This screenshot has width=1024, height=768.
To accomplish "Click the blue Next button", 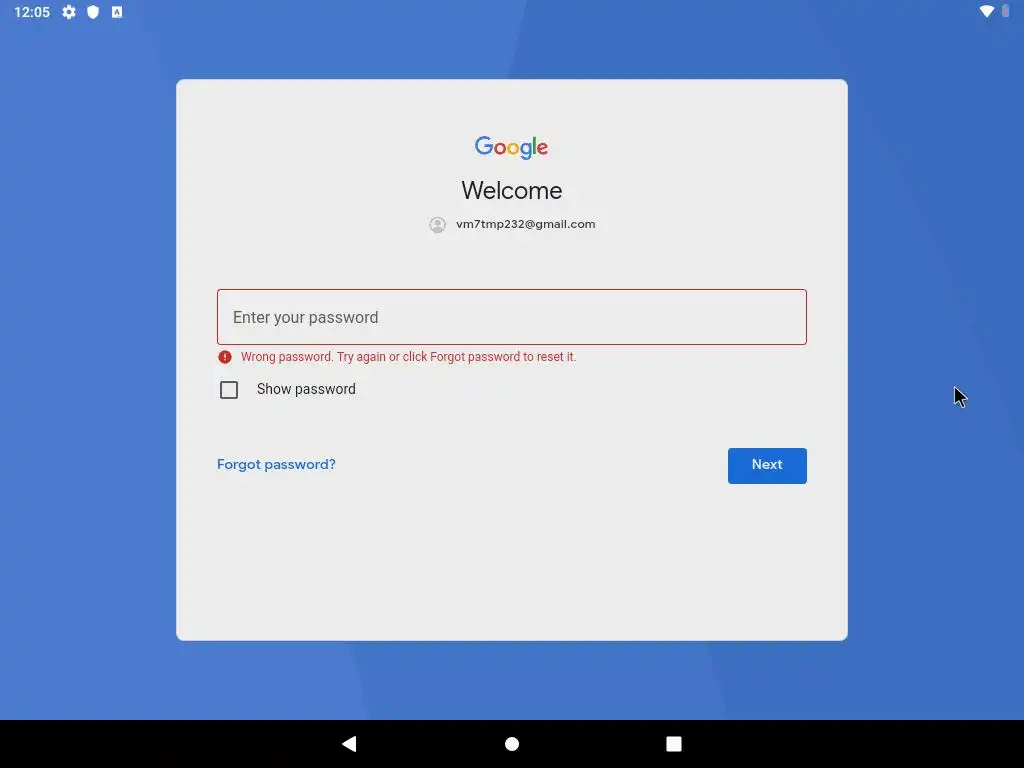I will (767, 466).
